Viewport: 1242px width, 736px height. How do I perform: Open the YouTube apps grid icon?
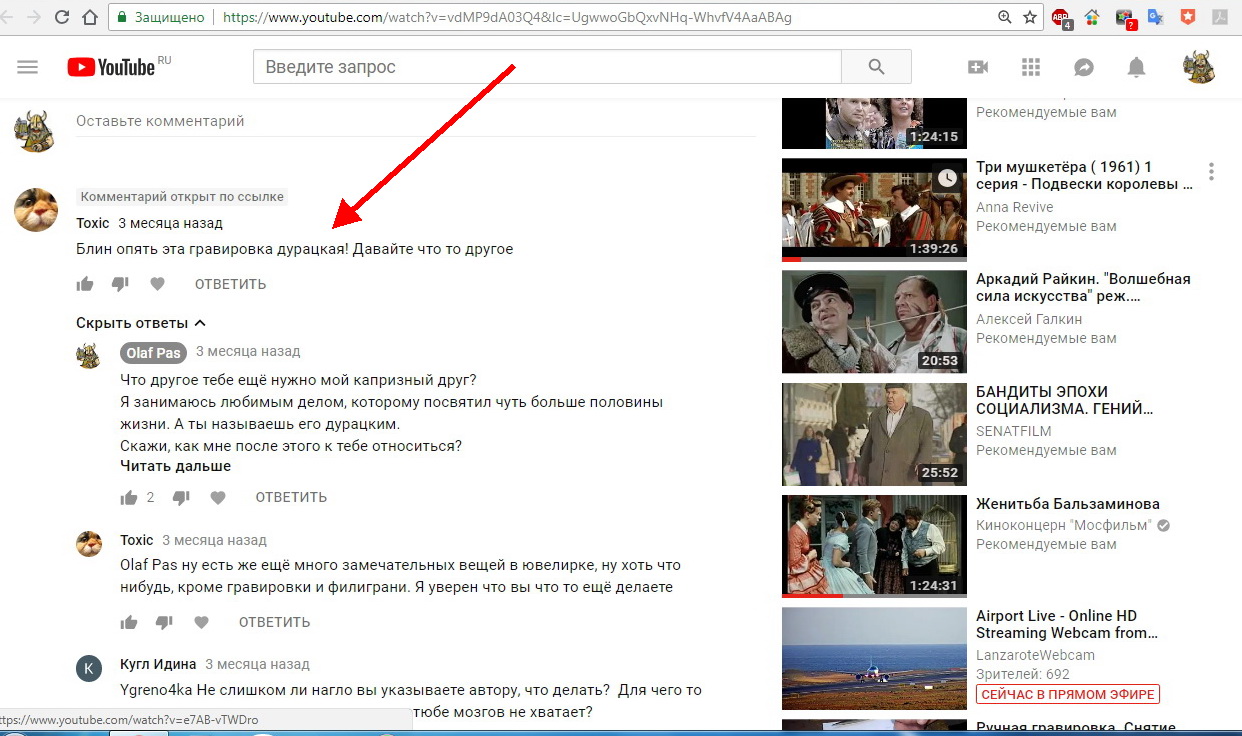click(1031, 67)
